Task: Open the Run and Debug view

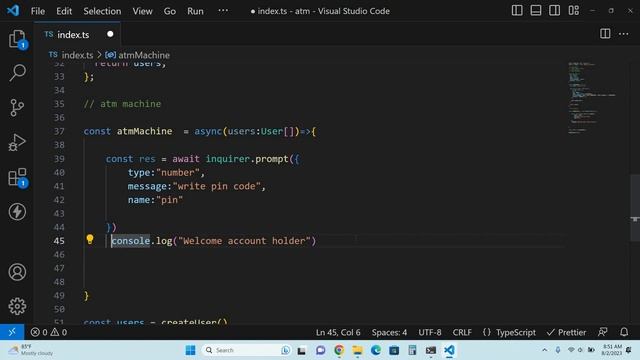Action: point(17,142)
